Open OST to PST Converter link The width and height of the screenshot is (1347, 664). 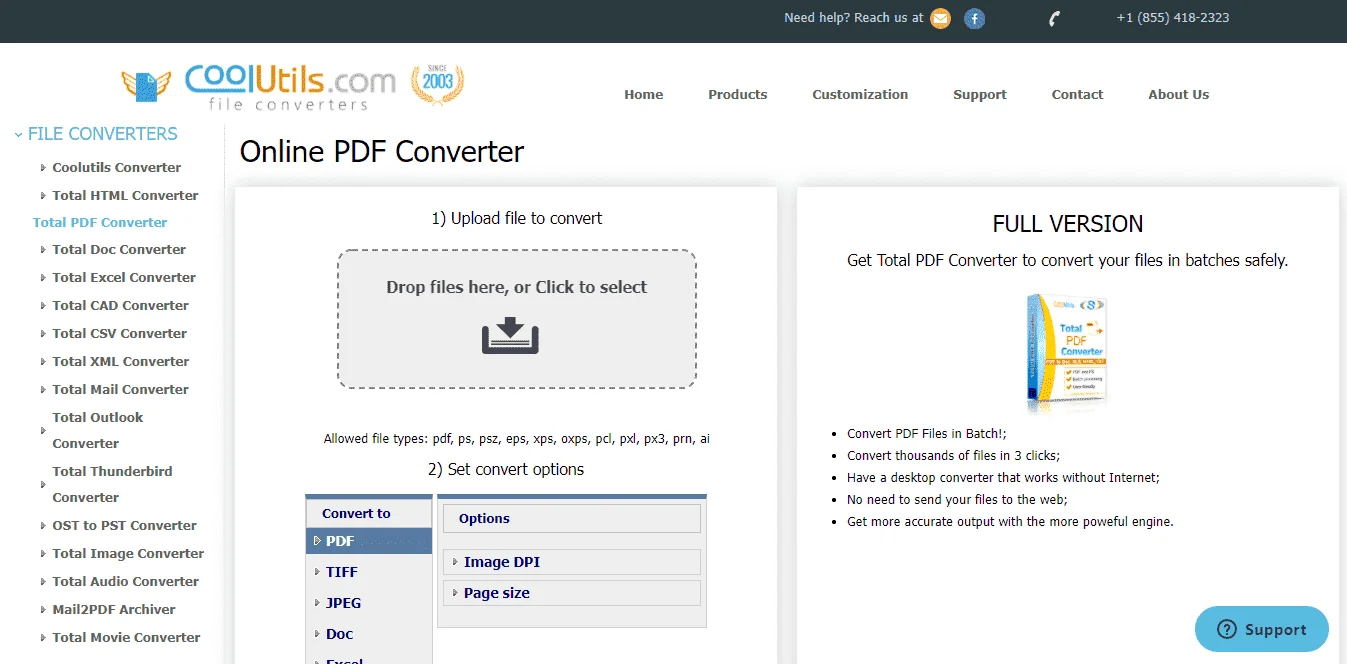pyautogui.click(x=125, y=526)
